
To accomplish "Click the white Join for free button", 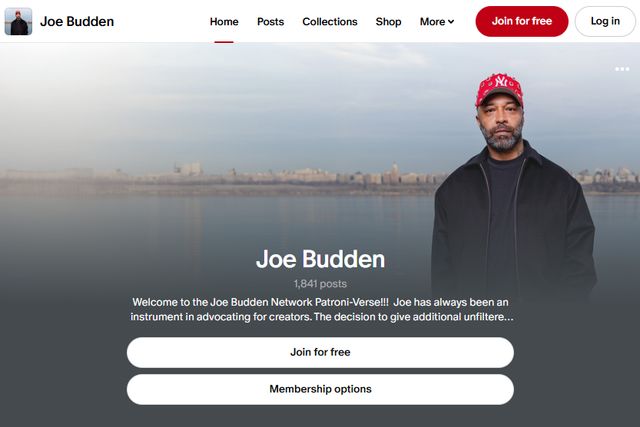I will tap(320, 352).
